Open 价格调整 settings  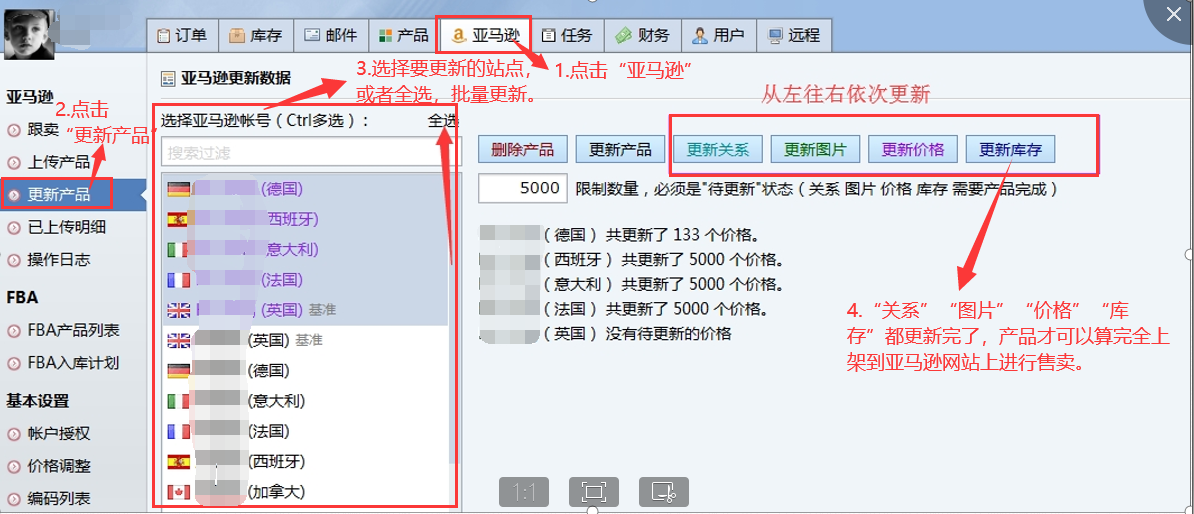click(59, 466)
